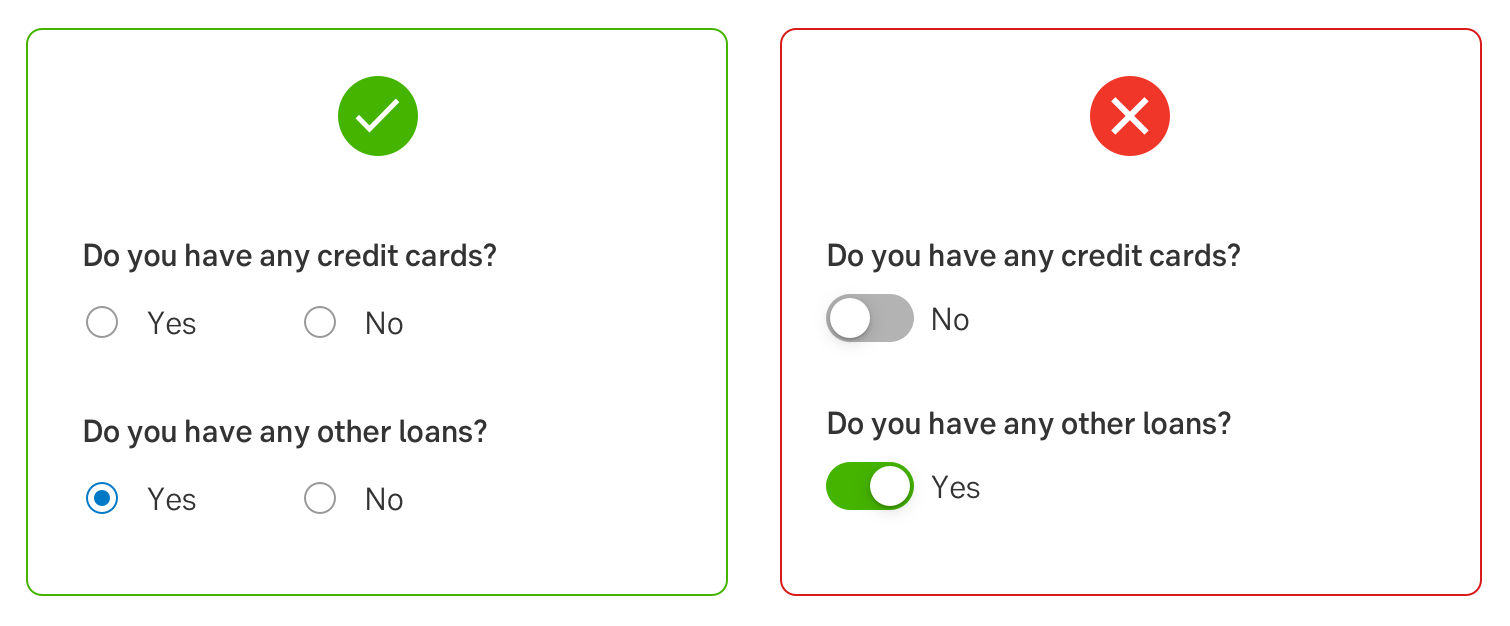Click 'Yes' text label in other loans radio group
The height and width of the screenshot is (626, 1510).
point(172,499)
